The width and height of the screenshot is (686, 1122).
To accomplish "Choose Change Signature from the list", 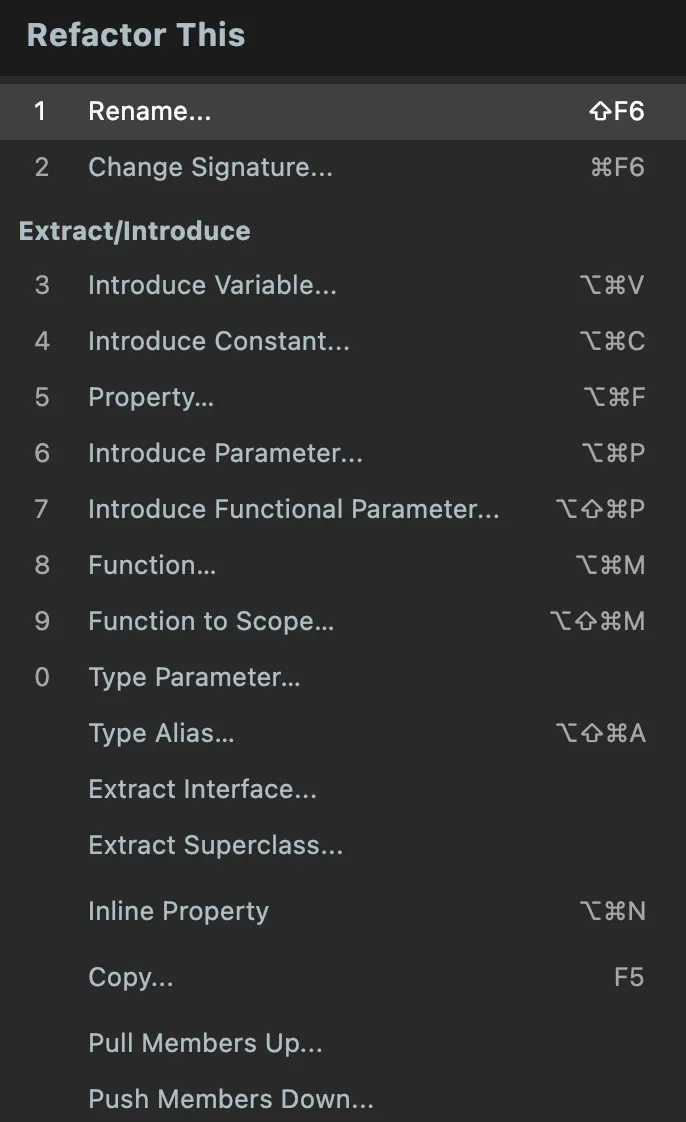I will point(210,167).
